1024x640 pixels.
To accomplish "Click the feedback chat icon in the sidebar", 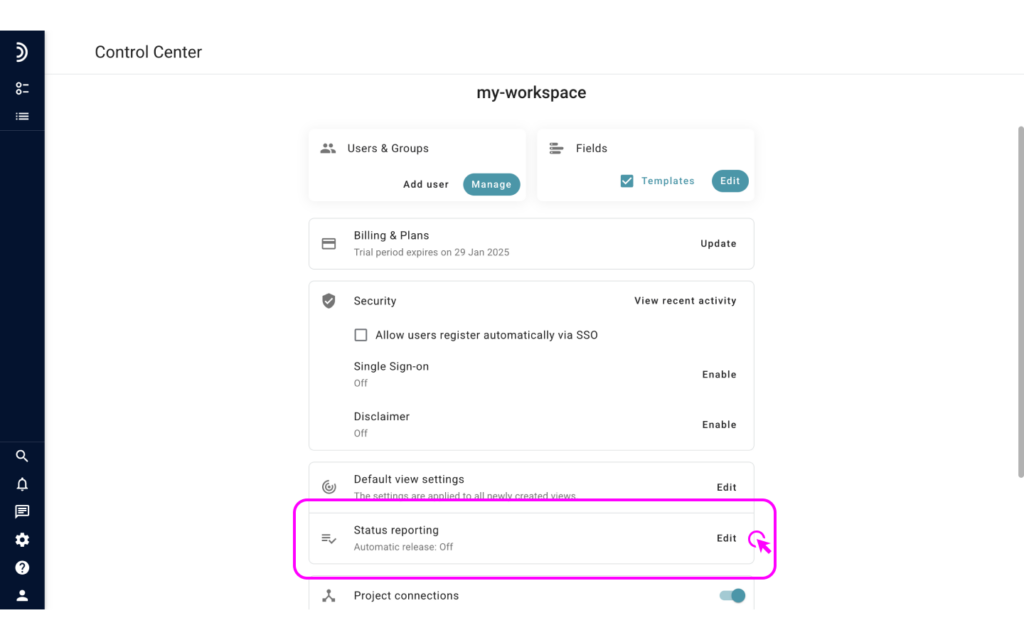I will tap(22, 512).
